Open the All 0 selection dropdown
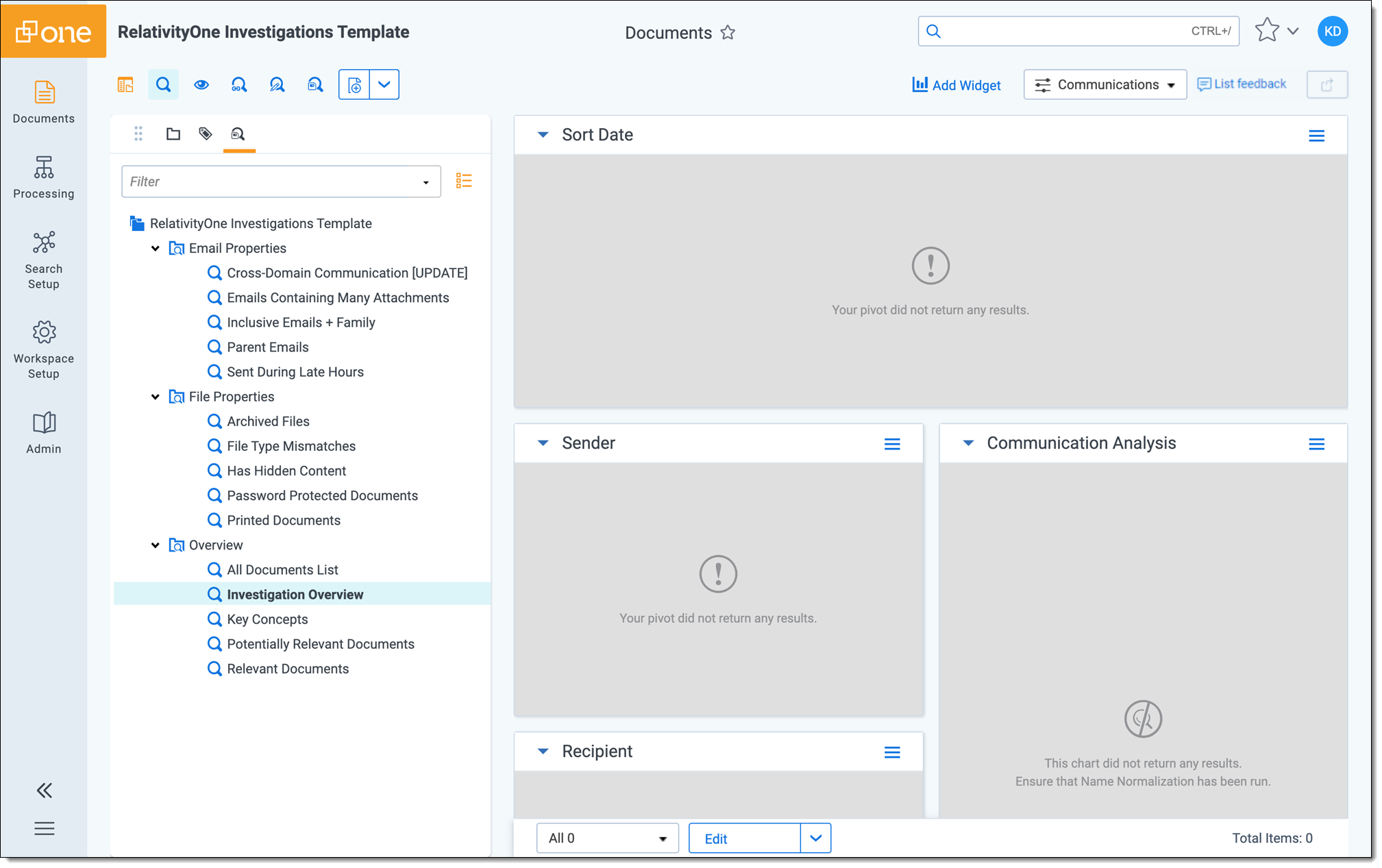Image resolution: width=1382 pixels, height=868 pixels. point(607,839)
